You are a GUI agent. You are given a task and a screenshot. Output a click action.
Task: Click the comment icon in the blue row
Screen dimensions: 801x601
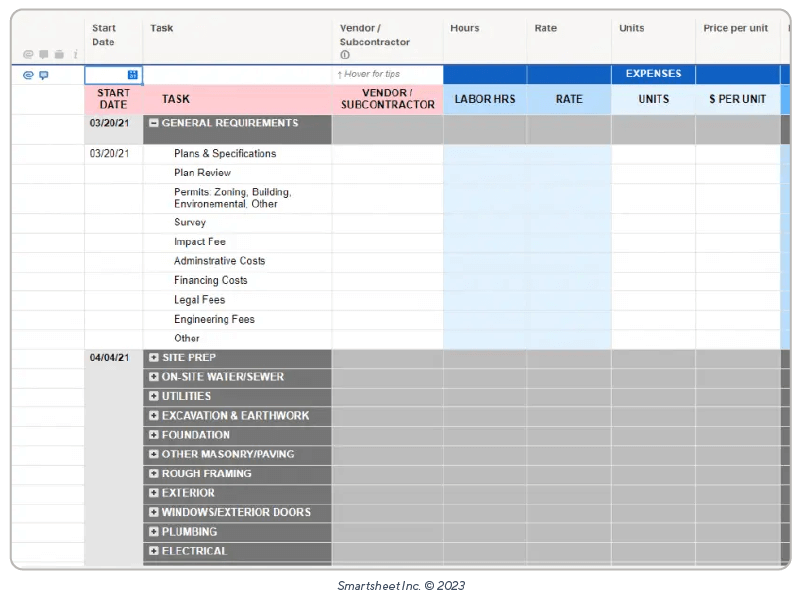pyautogui.click(x=43, y=74)
